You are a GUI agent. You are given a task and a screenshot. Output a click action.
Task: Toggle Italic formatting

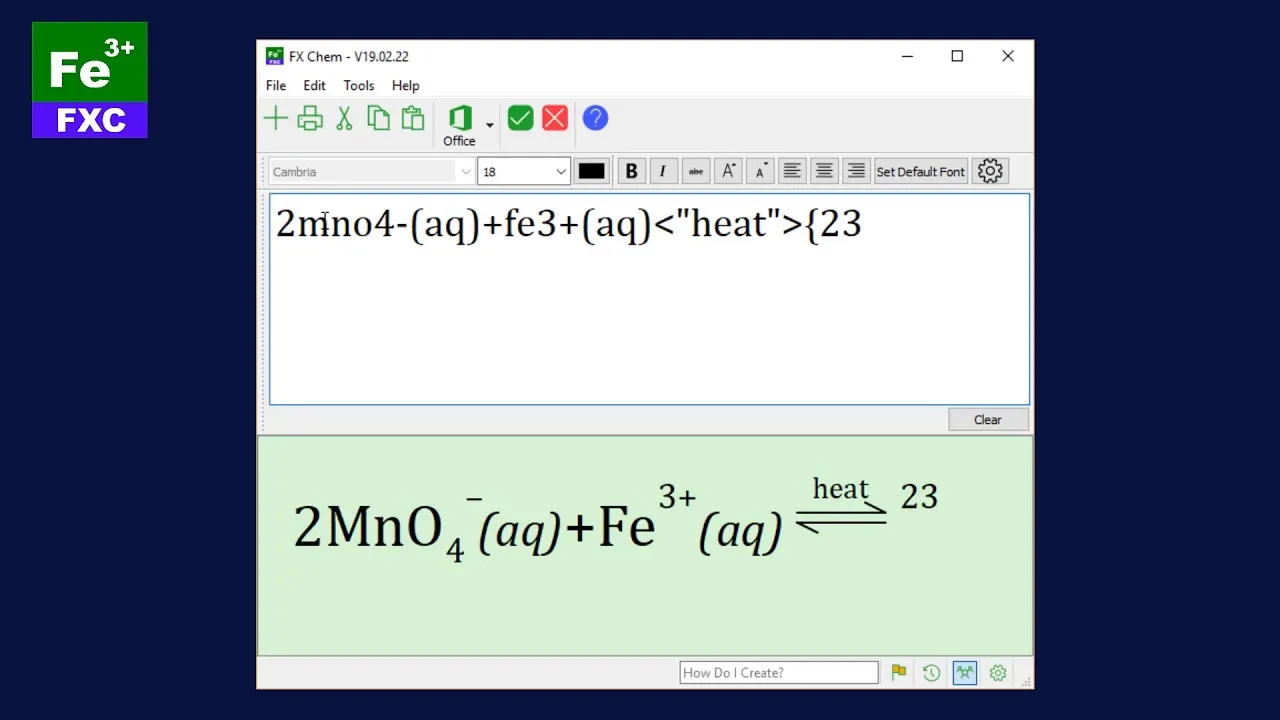pos(663,171)
